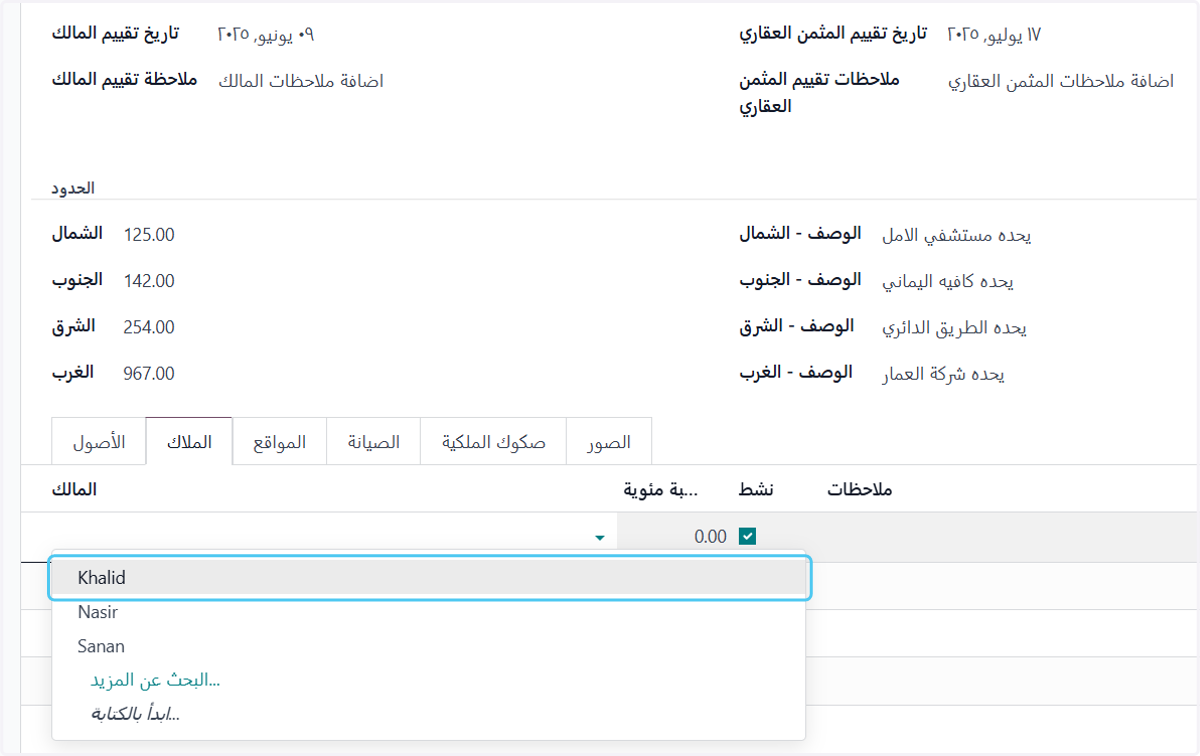Screen dimensions: 1200x756
Task: Edit north description يحده مستشفي الامل
Action: (956, 236)
